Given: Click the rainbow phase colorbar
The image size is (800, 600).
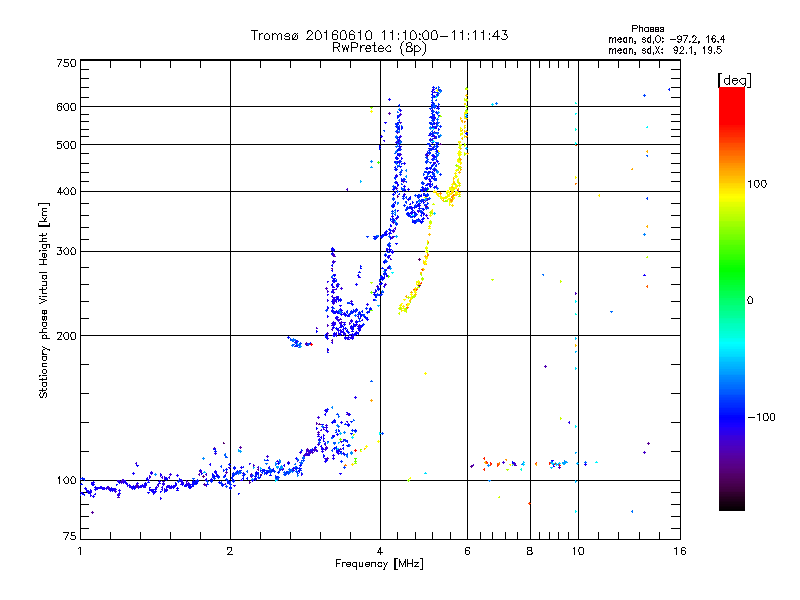Looking at the screenshot, I should click(x=732, y=298).
